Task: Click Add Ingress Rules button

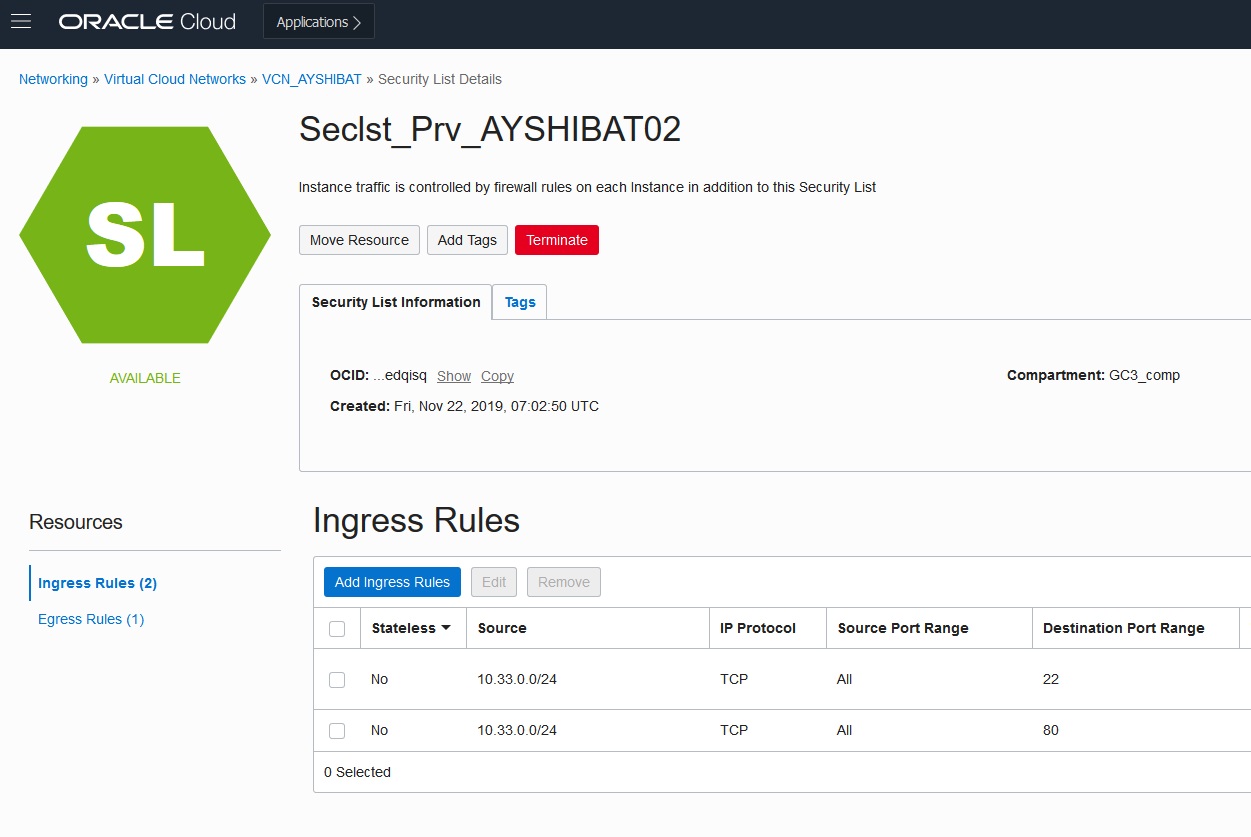Action: point(392,582)
